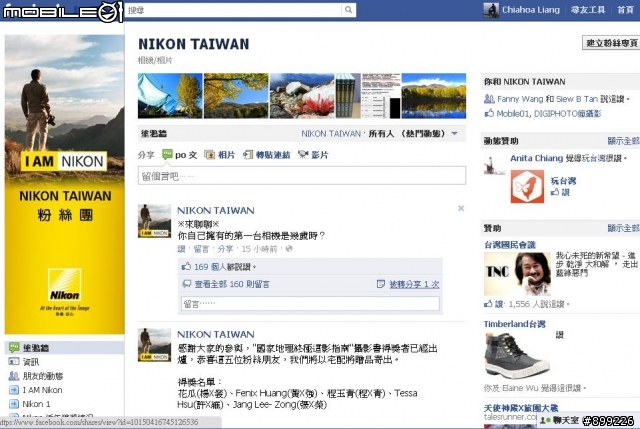Click 顯示全部 beside 贊助
The image size is (640, 429).
pos(623,228)
